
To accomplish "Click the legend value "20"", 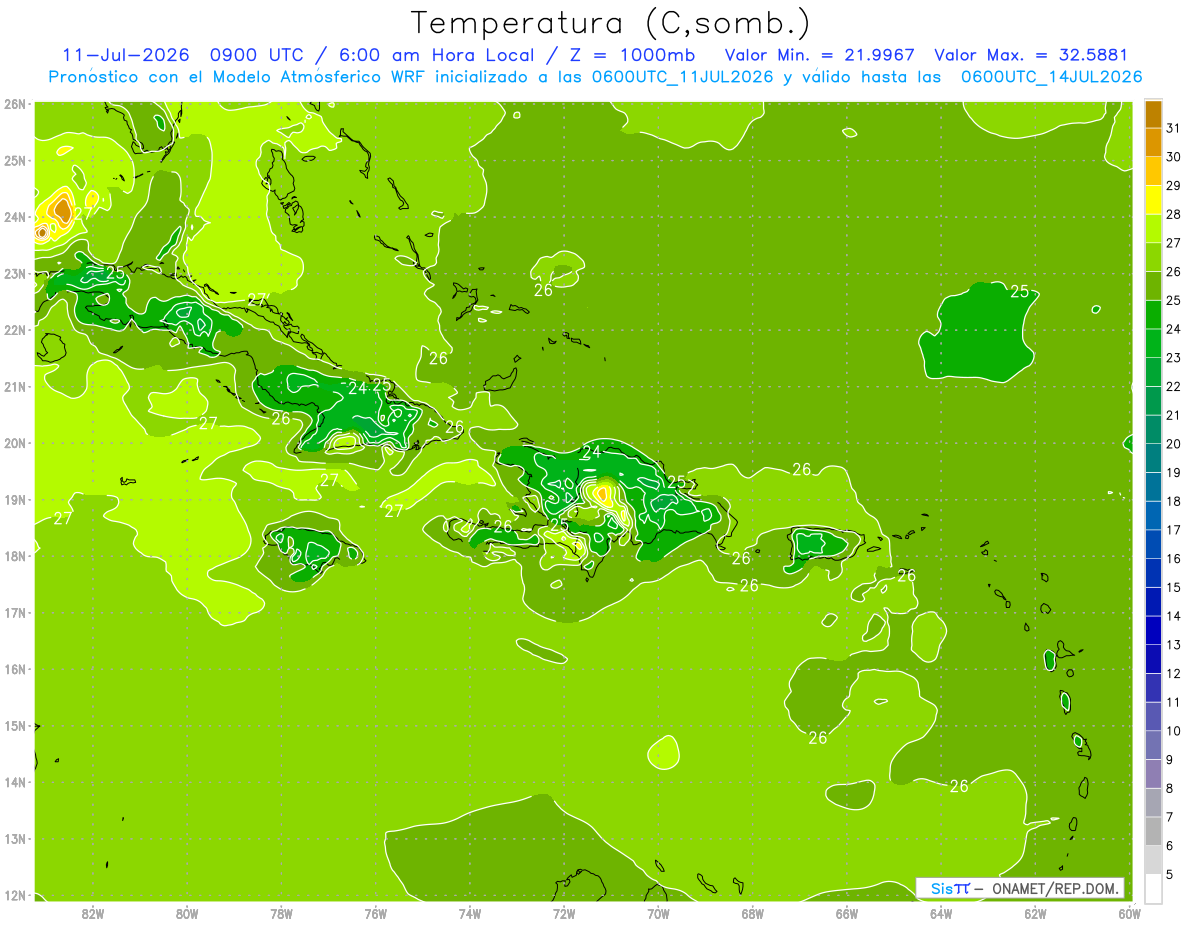I will coord(1174,444).
